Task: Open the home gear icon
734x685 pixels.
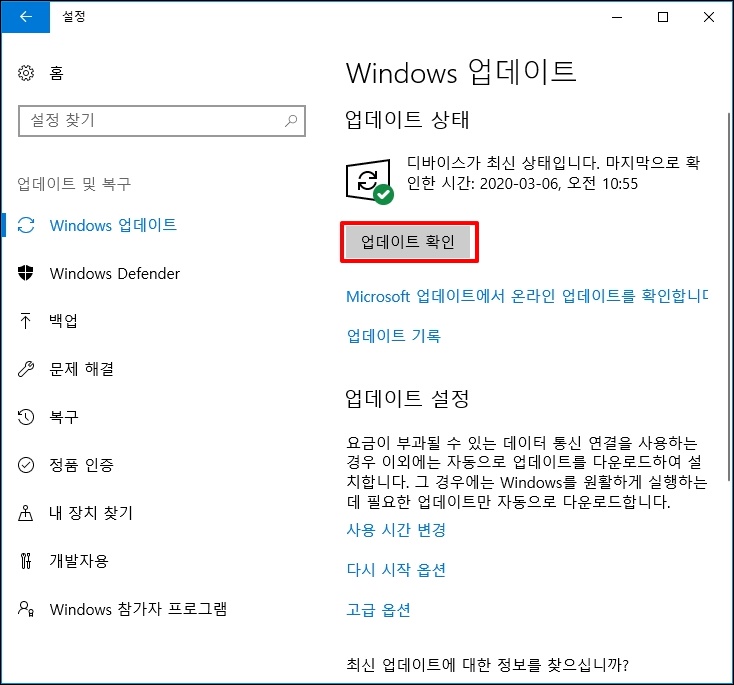Action: coord(26,73)
